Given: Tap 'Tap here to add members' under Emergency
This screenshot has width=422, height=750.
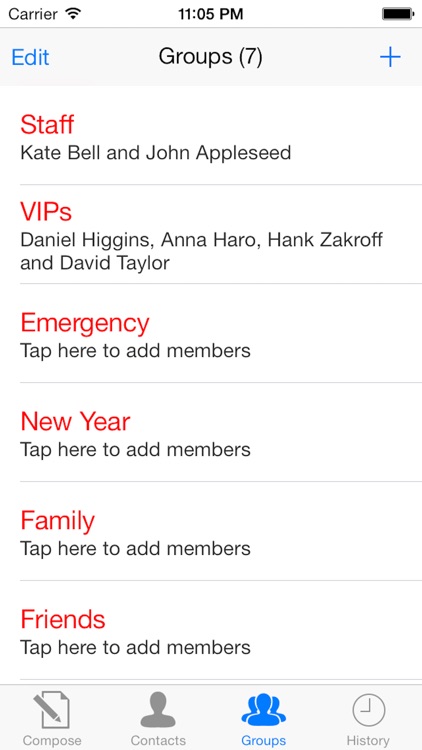Looking at the screenshot, I should pos(135,351).
